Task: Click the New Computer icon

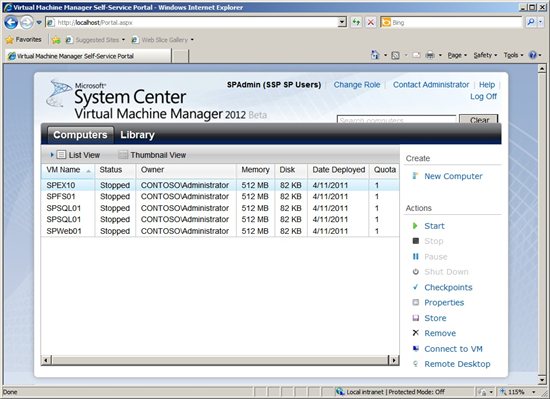Action: point(415,176)
